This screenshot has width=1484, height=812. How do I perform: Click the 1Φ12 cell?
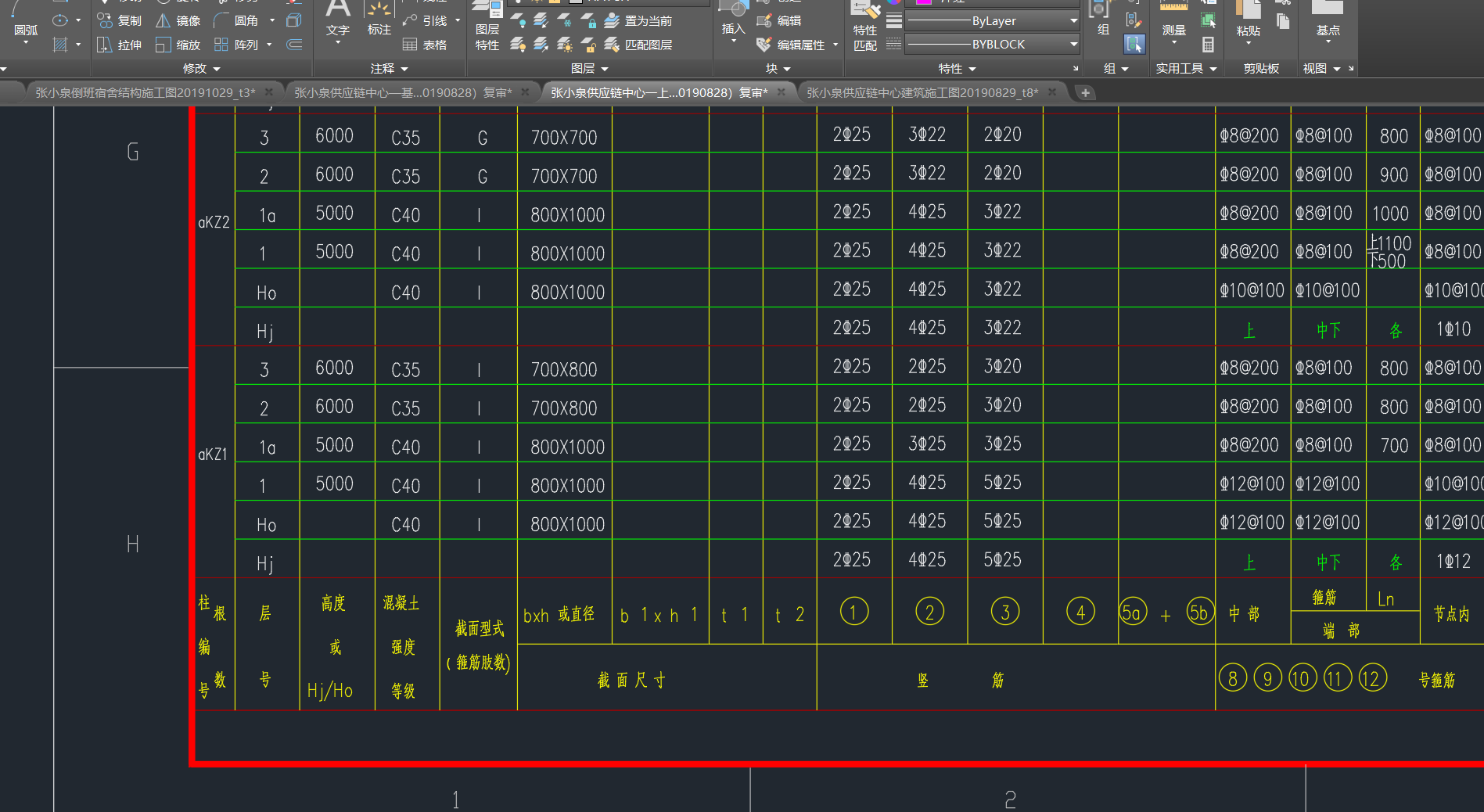1453,561
